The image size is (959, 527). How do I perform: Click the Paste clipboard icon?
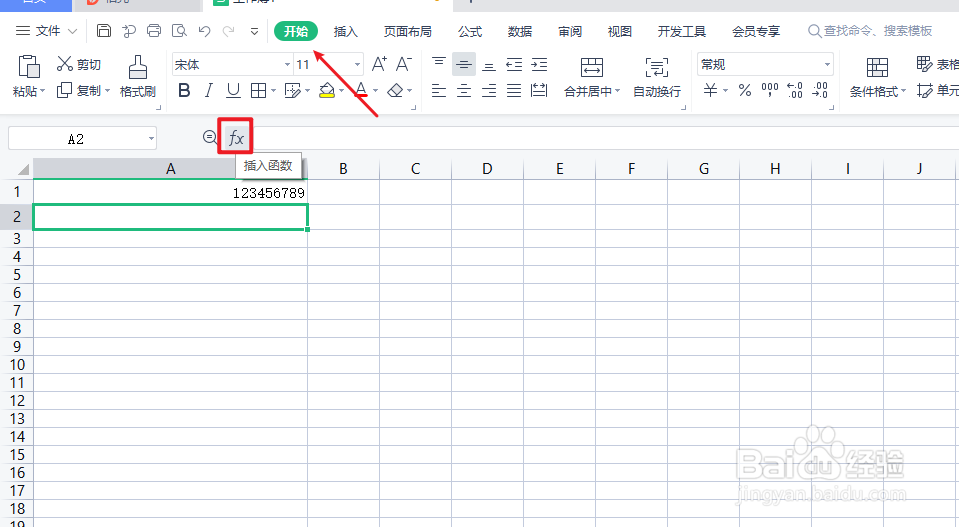29,67
